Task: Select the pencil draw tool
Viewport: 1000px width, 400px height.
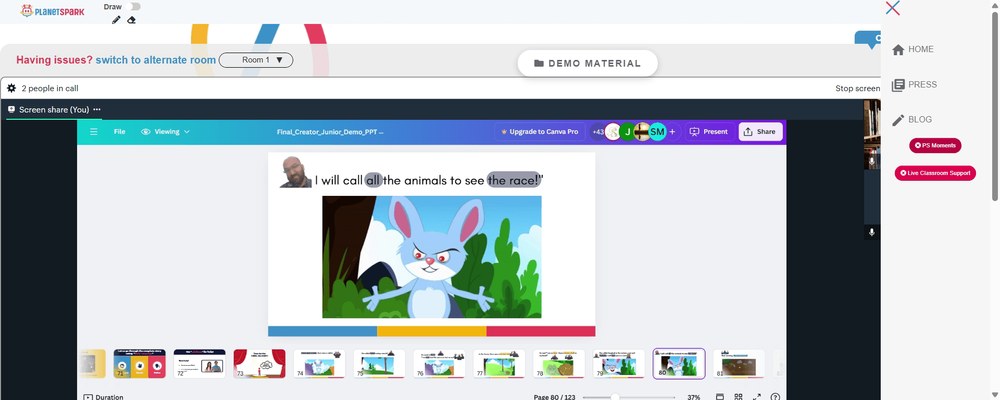Action: (116, 20)
